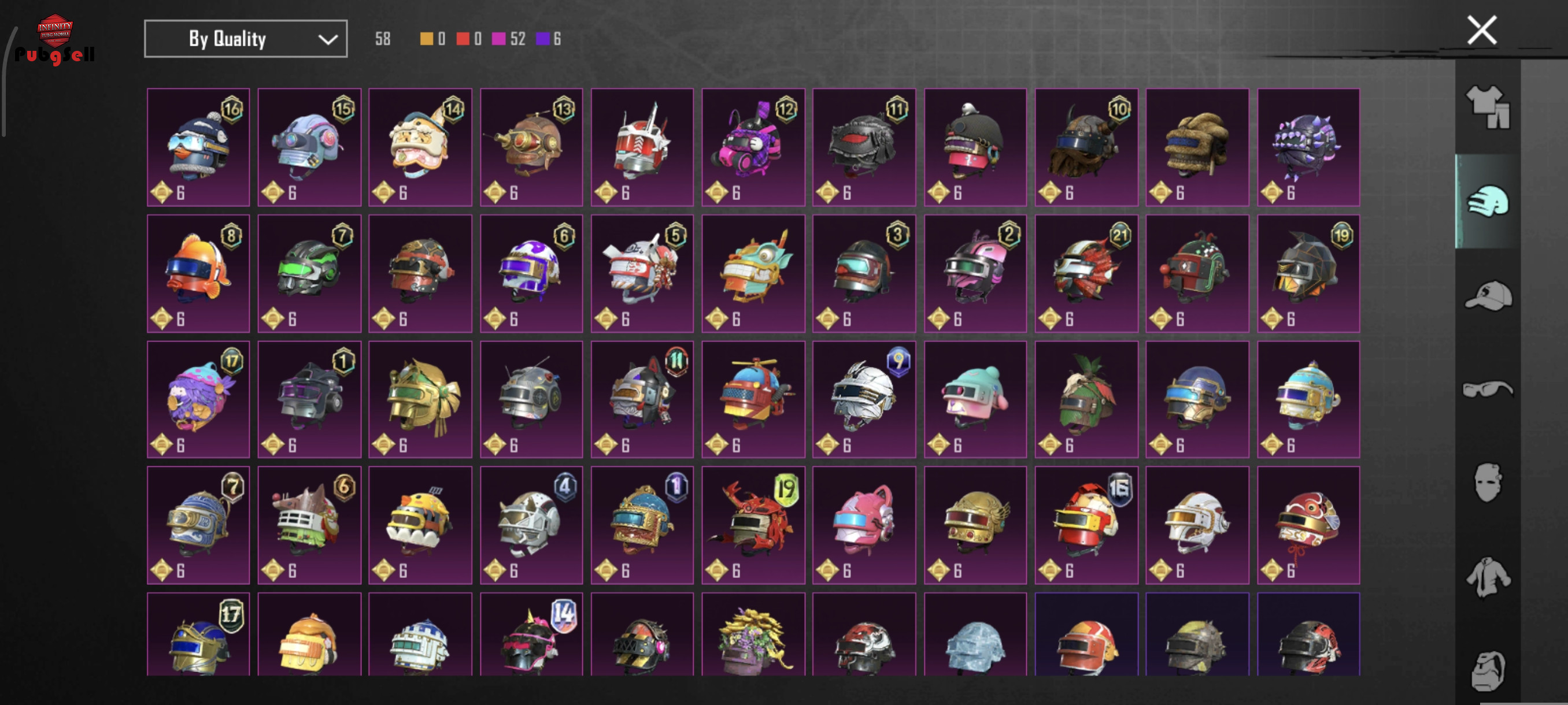Open the face mask category icon

tap(1488, 483)
